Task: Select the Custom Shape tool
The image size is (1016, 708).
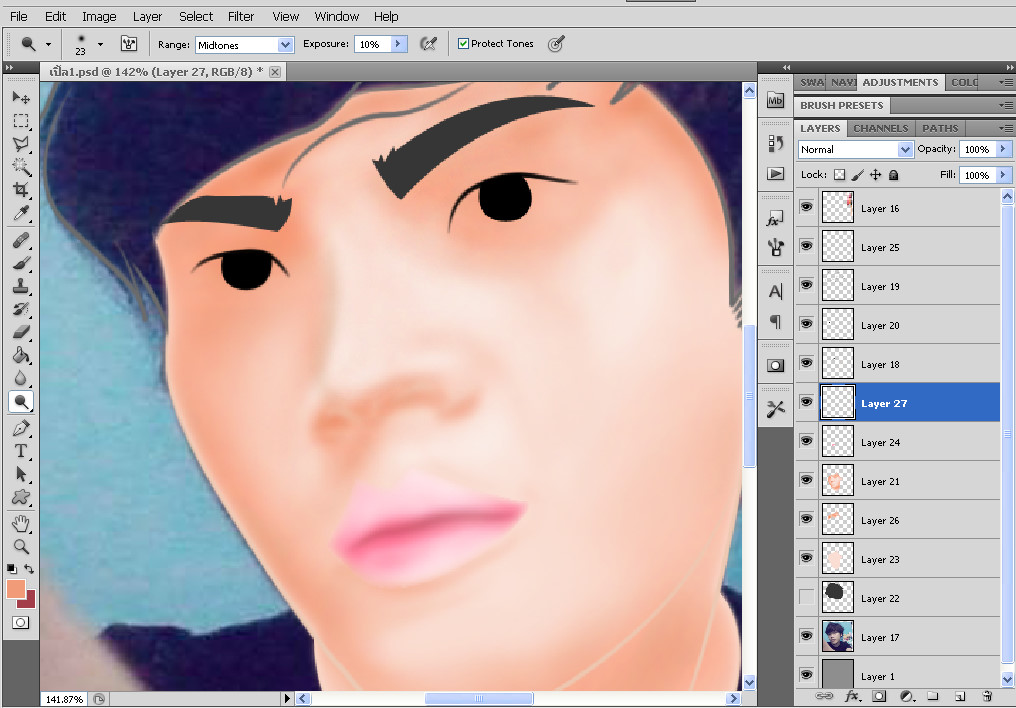Action: pyautogui.click(x=21, y=497)
